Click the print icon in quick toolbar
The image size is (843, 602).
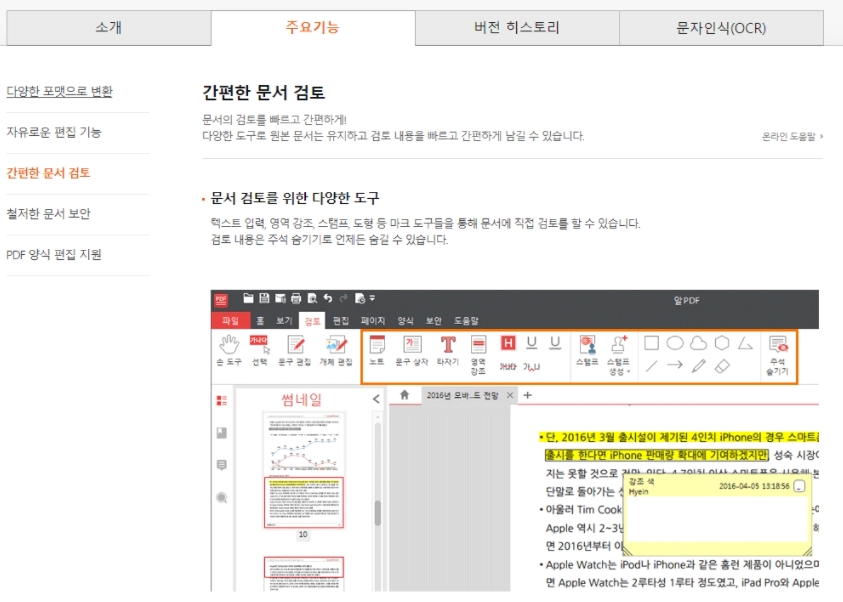pyautogui.click(x=296, y=298)
